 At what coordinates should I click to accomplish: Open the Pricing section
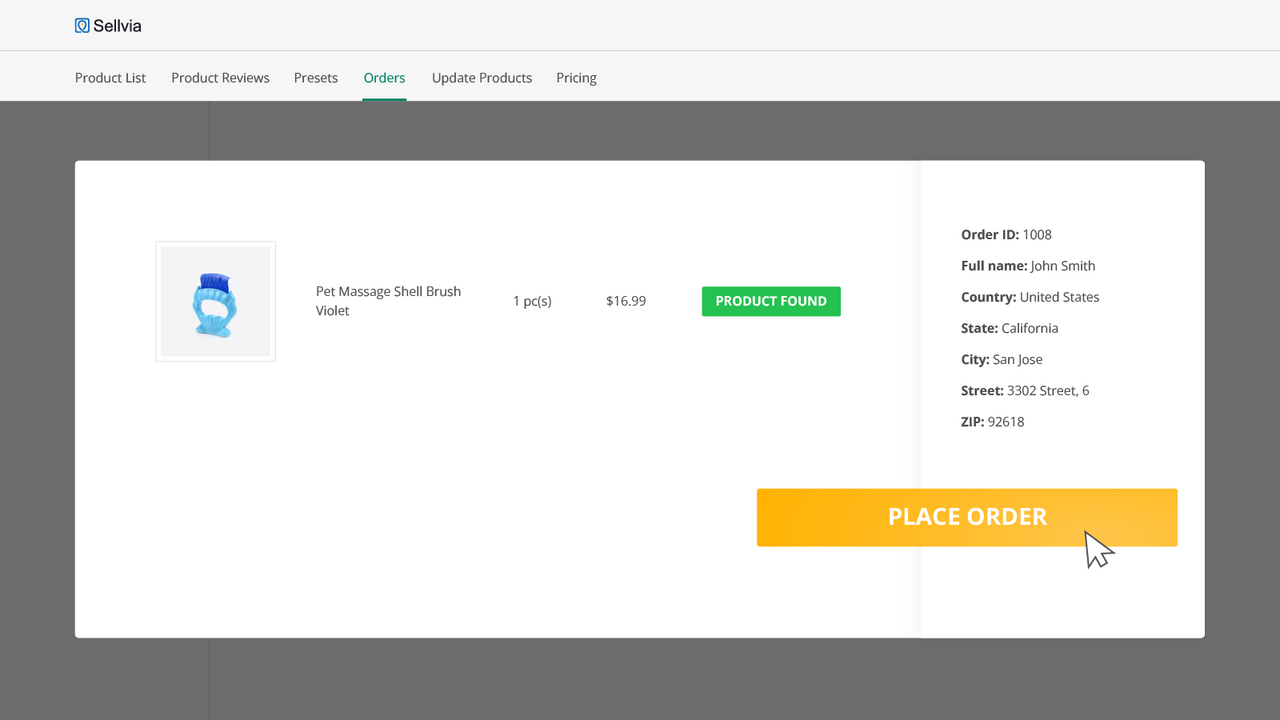click(577, 77)
